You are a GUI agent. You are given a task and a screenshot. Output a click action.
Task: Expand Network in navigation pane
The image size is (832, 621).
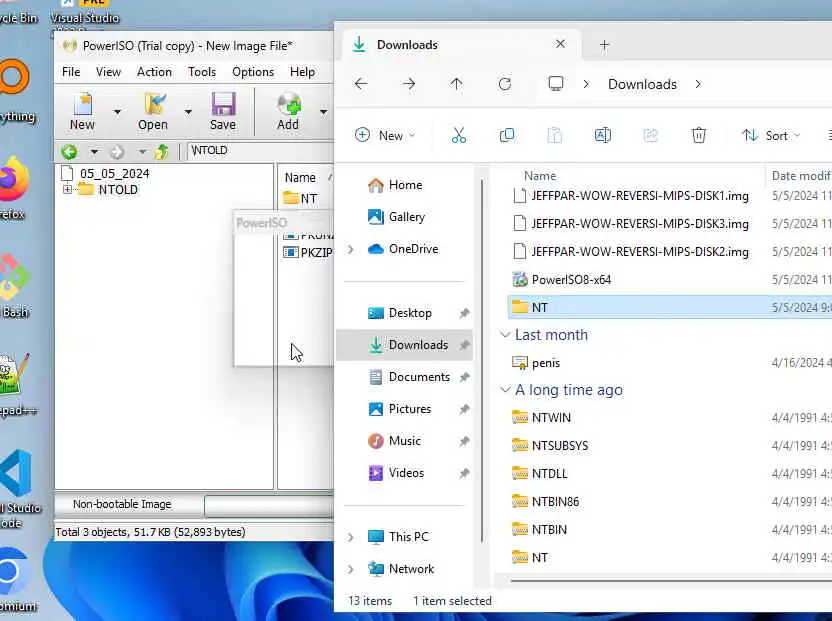pyautogui.click(x=350, y=569)
